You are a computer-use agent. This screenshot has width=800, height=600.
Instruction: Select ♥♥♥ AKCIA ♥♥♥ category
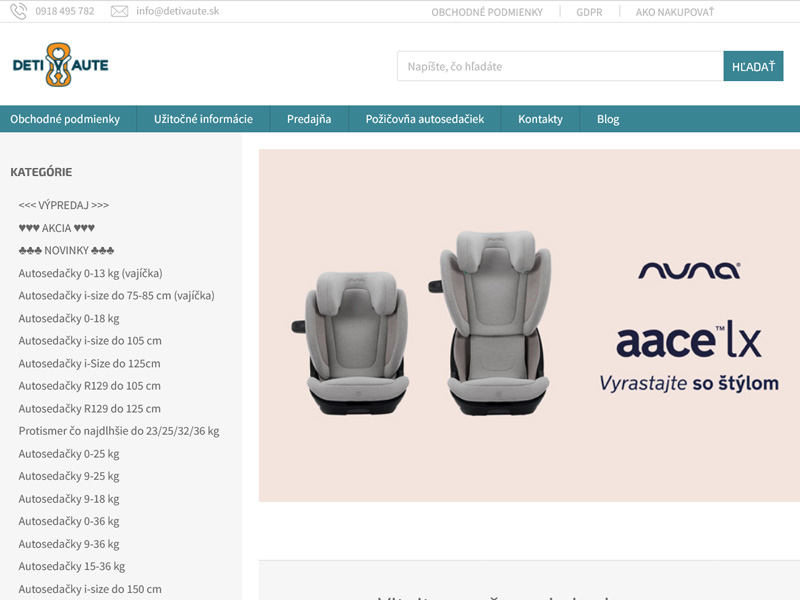pos(57,228)
